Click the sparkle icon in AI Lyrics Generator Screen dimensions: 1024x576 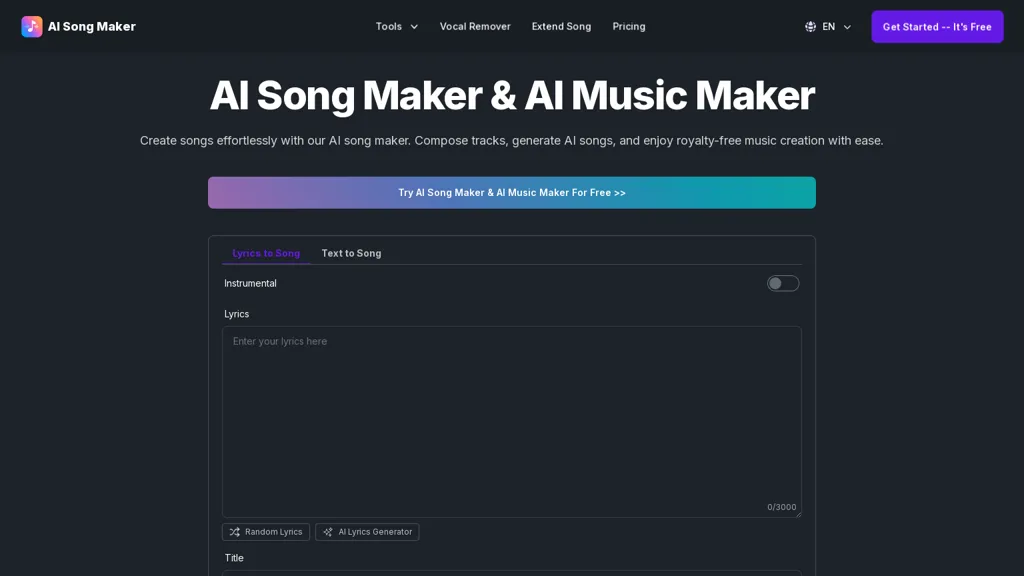point(328,532)
